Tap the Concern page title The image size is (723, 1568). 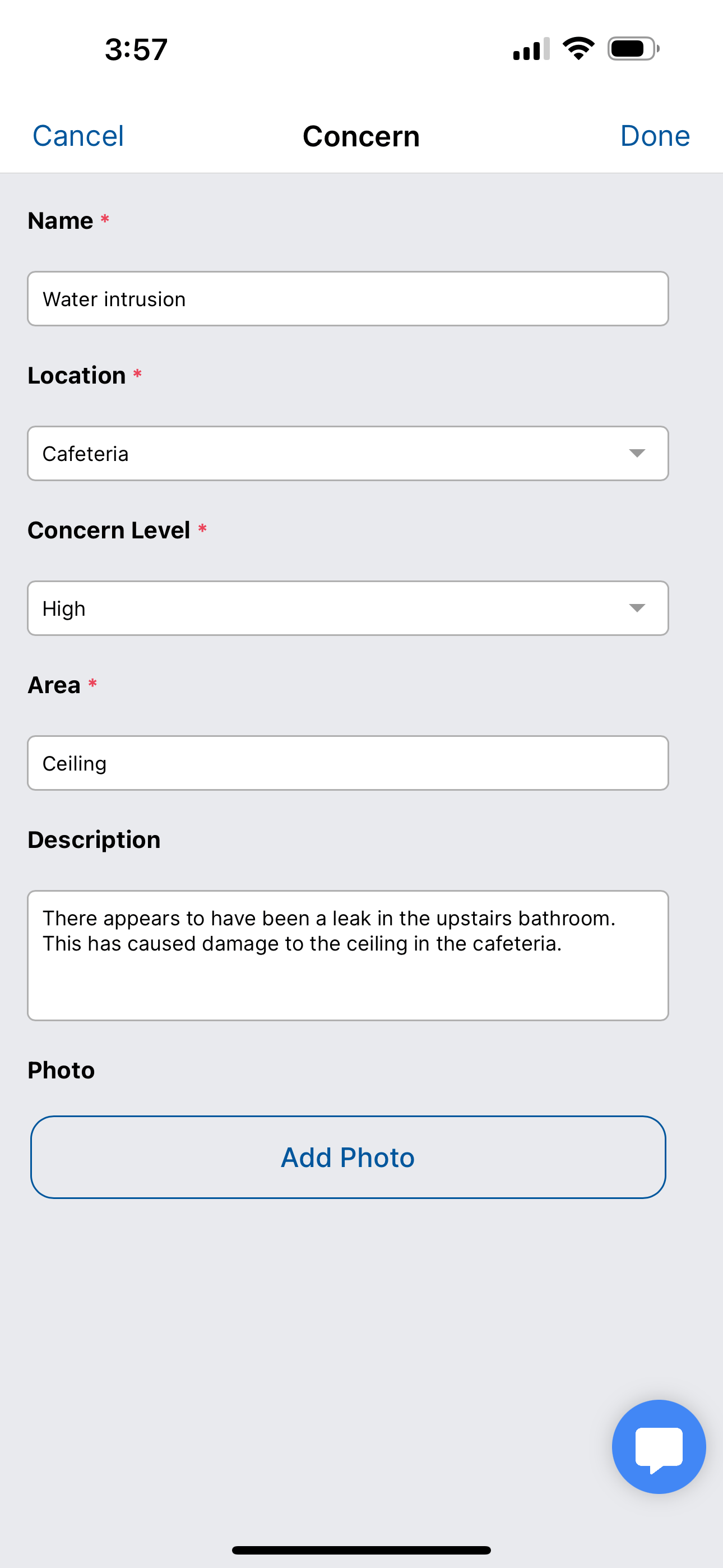361,136
